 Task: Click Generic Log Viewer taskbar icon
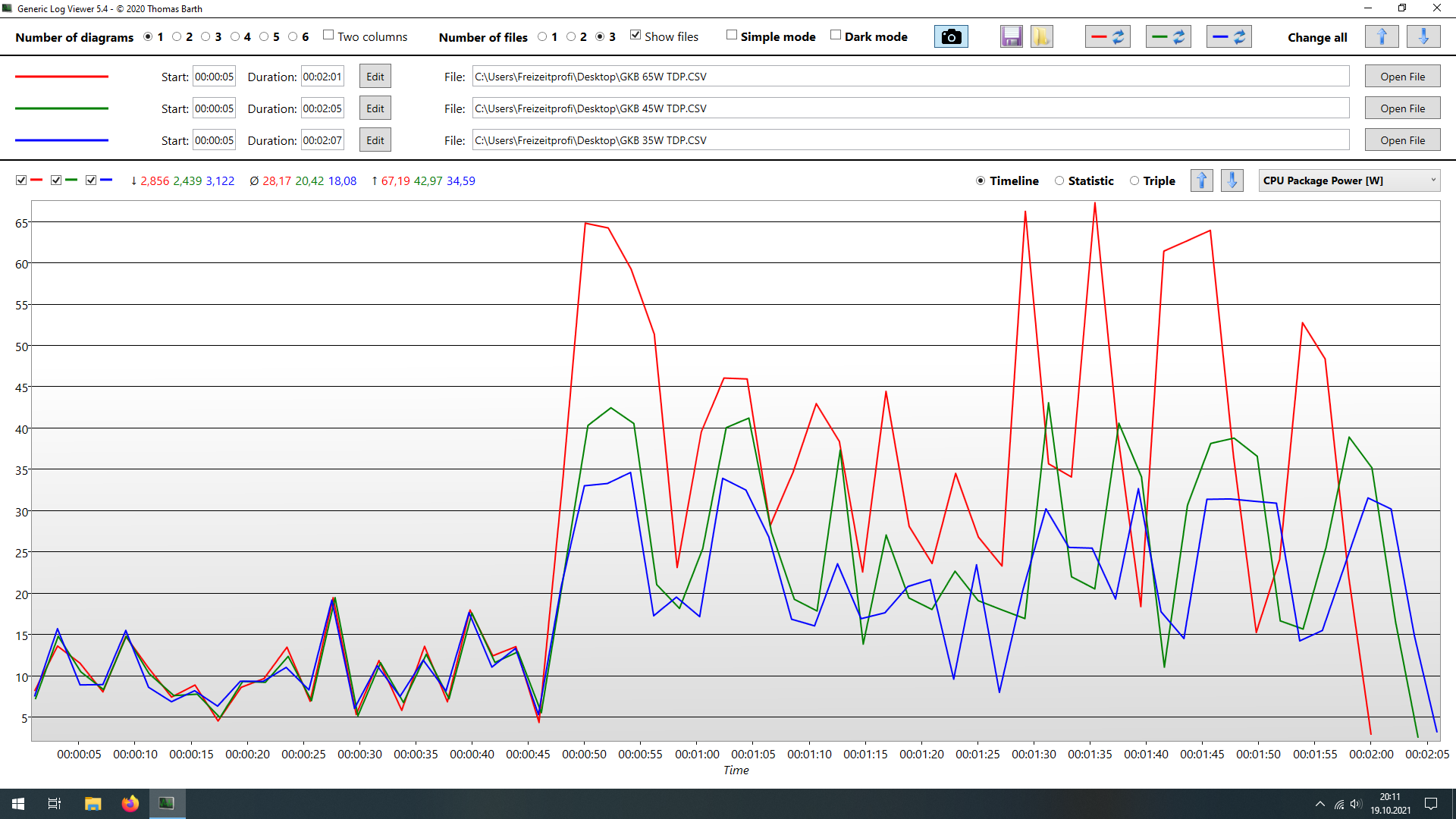coord(167,804)
